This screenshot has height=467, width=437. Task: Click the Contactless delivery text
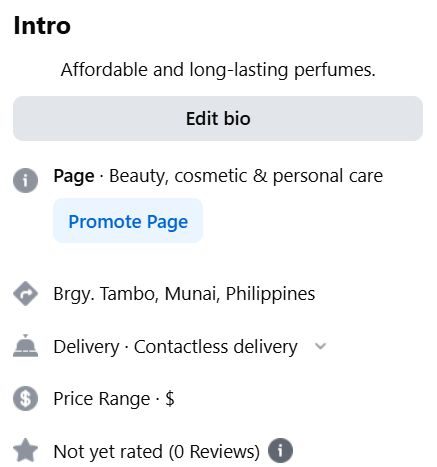[x=216, y=346]
